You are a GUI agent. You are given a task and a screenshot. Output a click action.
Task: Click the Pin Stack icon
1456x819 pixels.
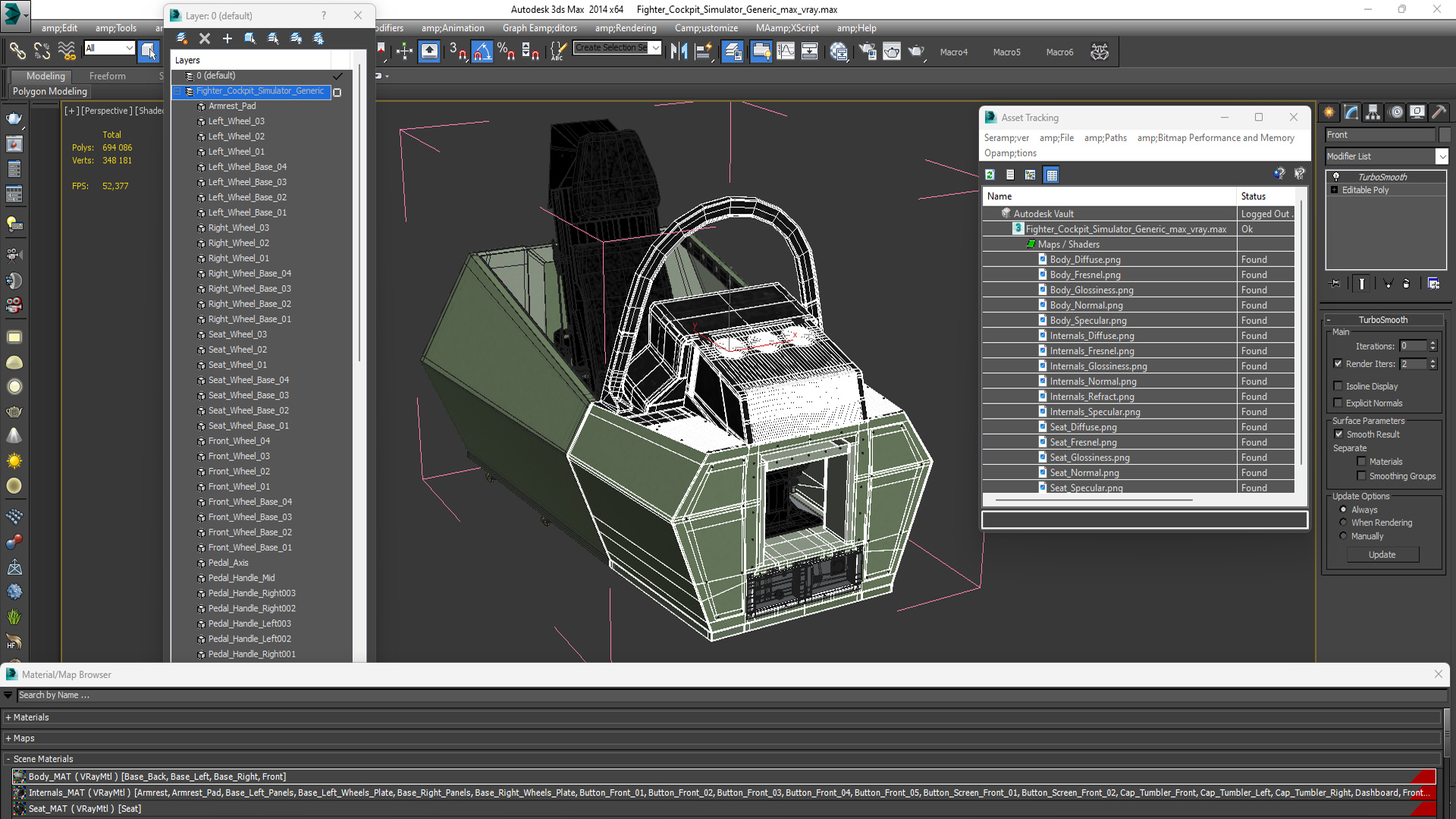1335,283
